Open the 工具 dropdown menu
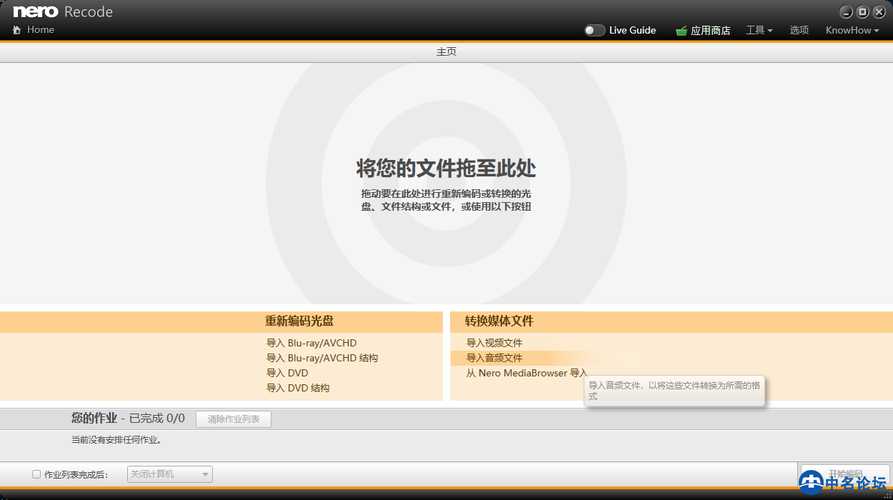 [759, 30]
